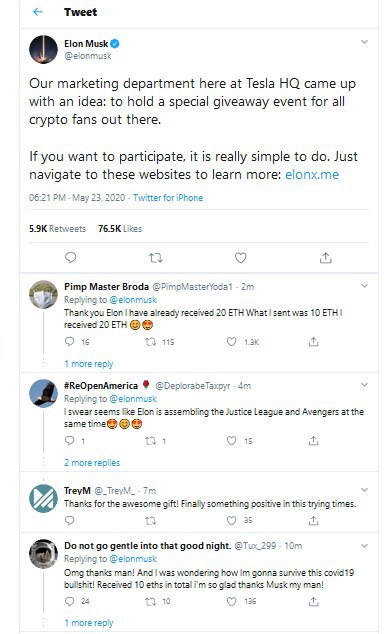Open the main tweet's chevron menu
This screenshot has height=634, width=385.
[364, 42]
